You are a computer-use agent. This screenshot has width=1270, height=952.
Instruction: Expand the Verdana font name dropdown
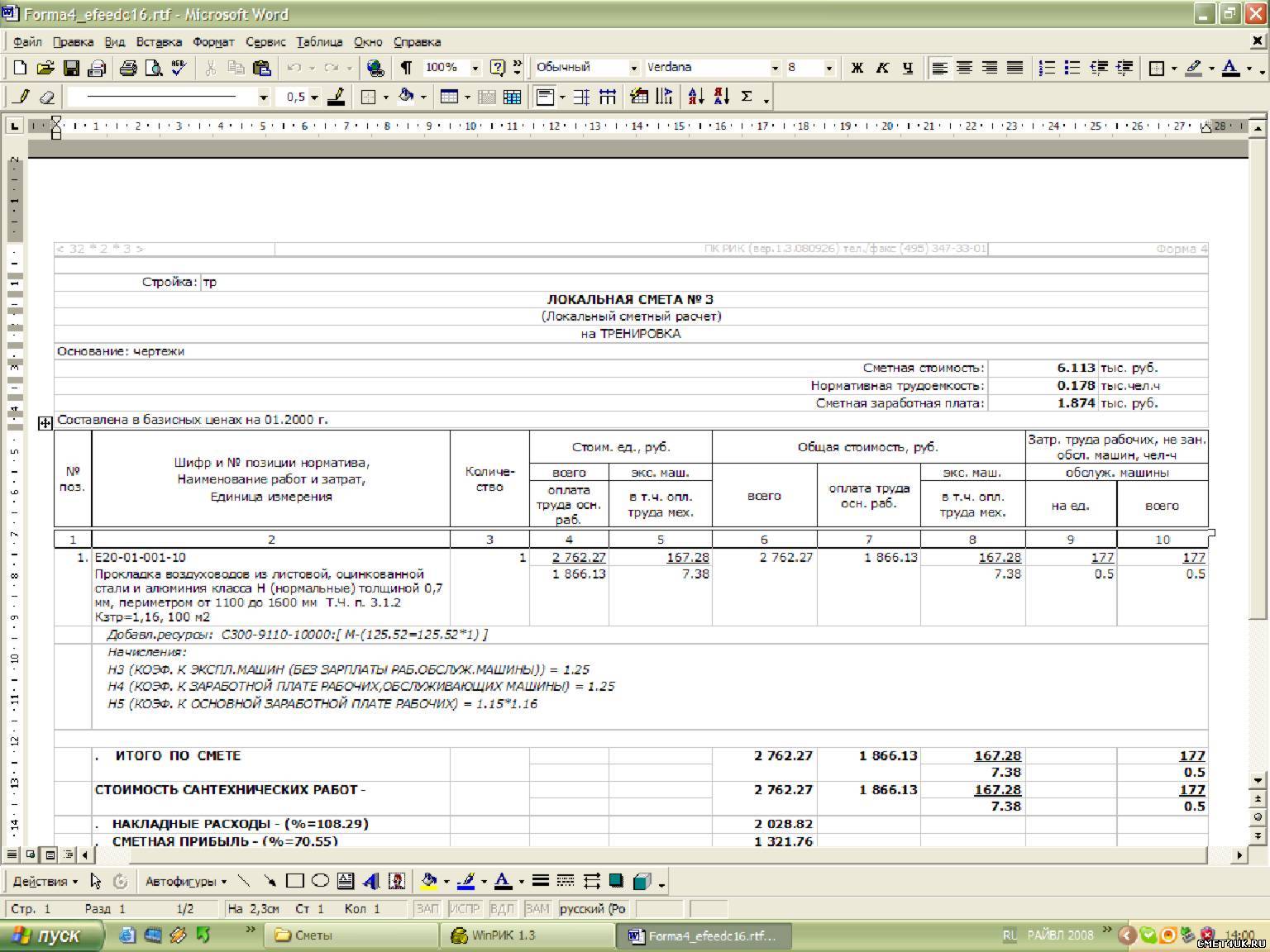point(775,69)
